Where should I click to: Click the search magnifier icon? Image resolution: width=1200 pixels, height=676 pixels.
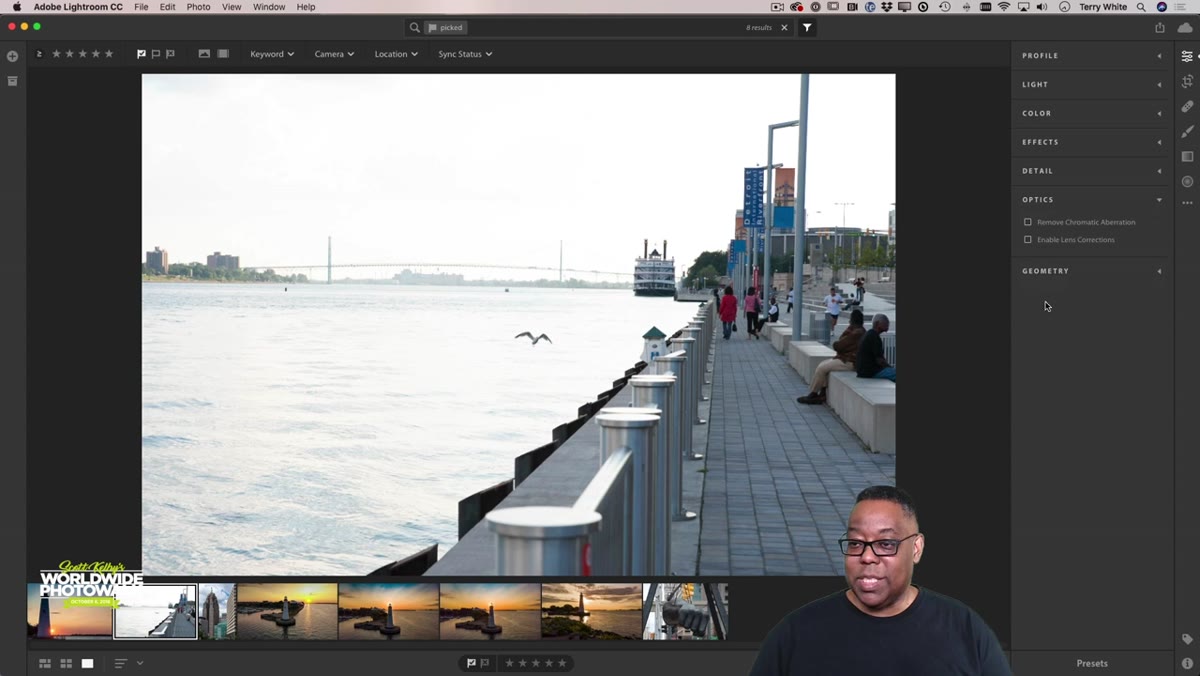coord(414,28)
